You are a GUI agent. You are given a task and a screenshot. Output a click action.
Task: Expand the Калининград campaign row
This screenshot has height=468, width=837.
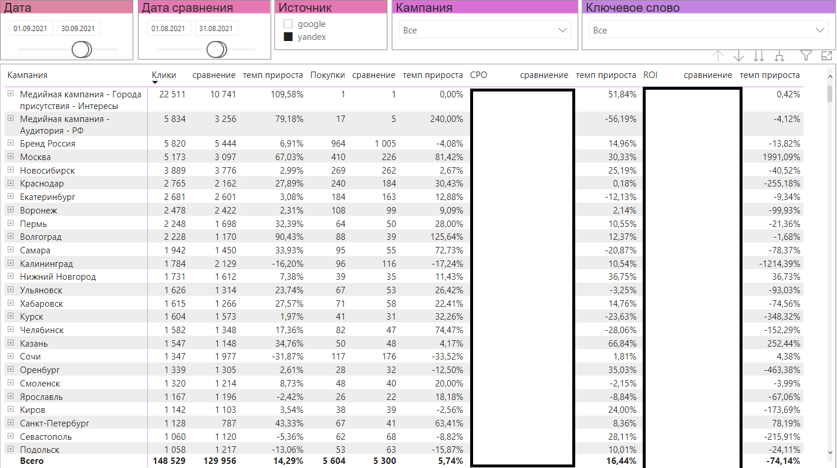pos(10,263)
